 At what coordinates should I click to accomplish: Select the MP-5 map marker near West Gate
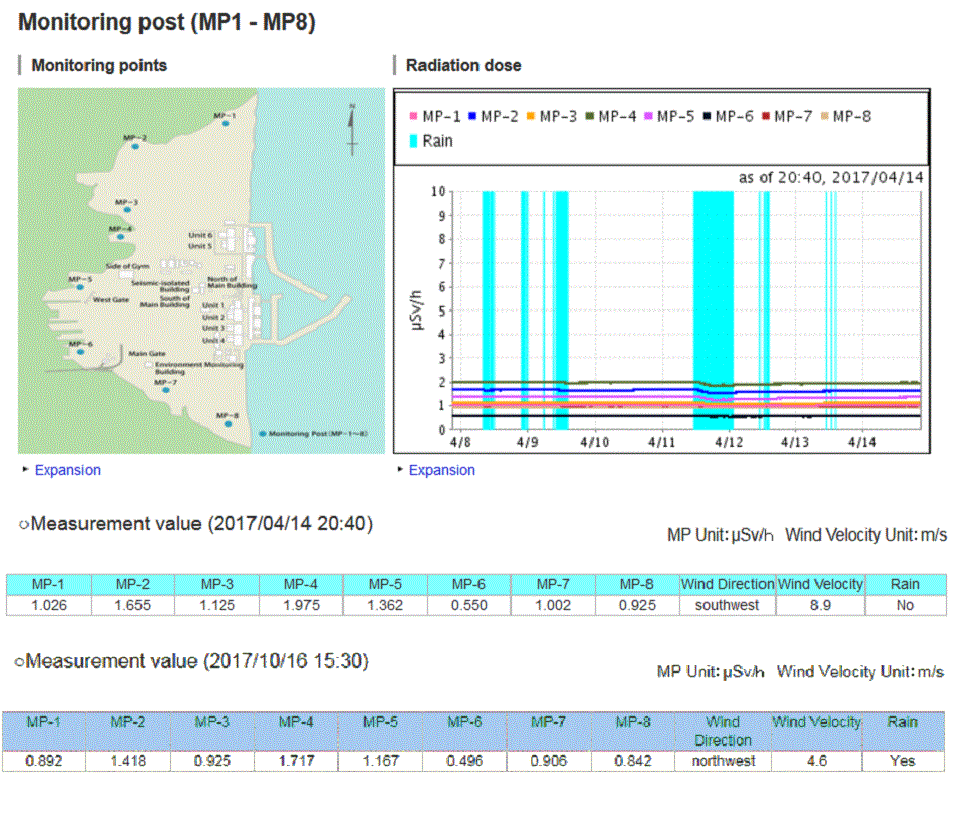(x=80, y=287)
